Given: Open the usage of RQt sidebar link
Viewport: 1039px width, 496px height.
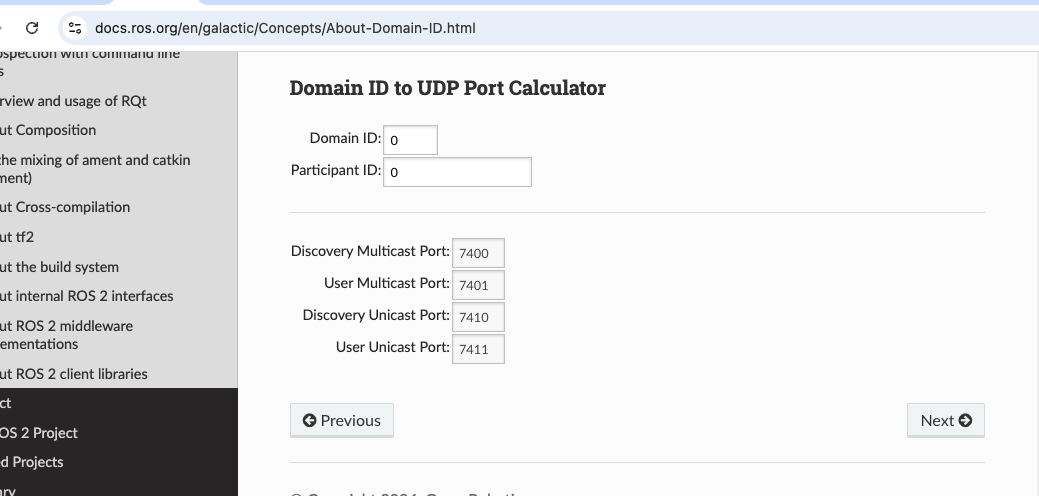Looking at the screenshot, I should [75, 101].
